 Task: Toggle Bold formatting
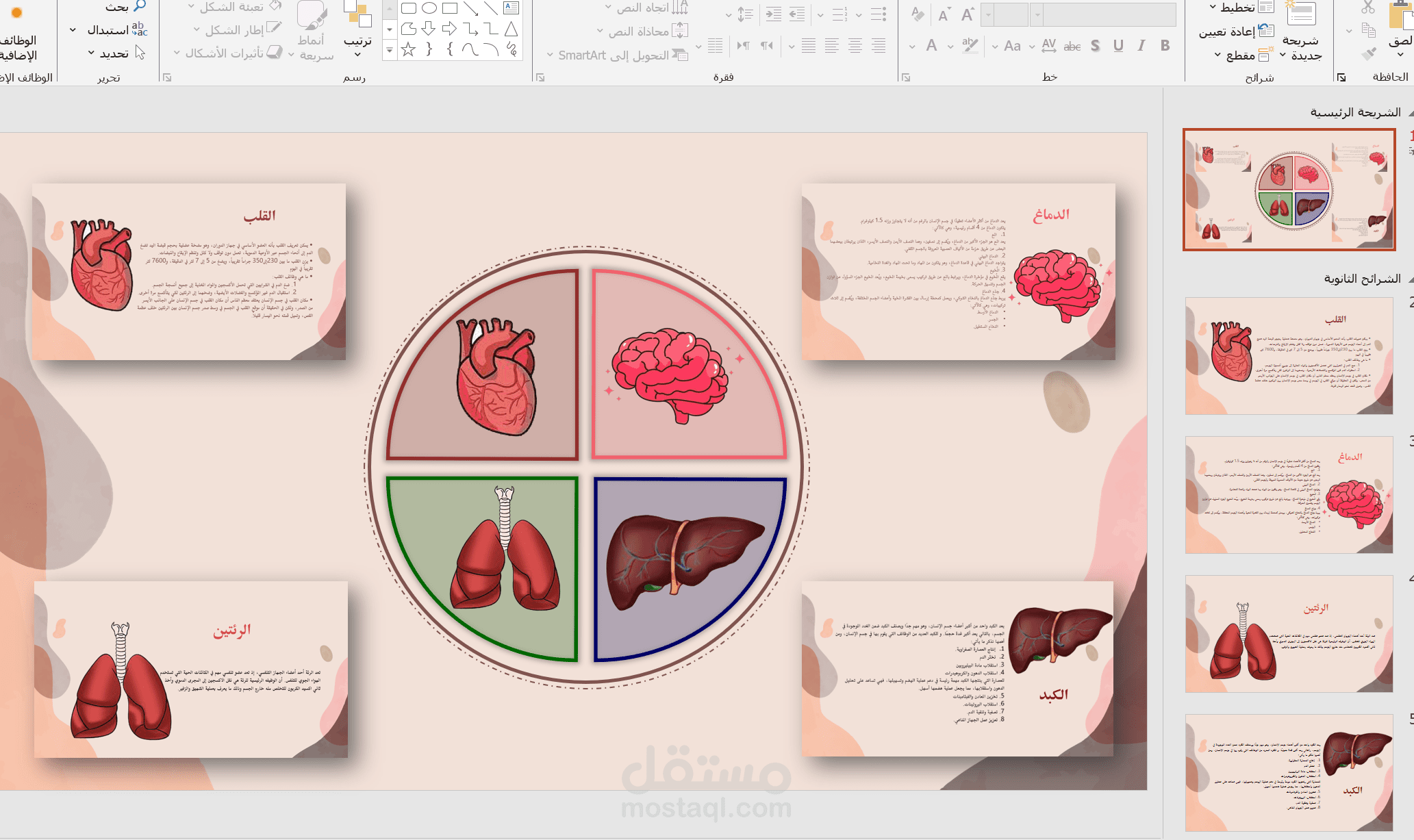point(1165,46)
